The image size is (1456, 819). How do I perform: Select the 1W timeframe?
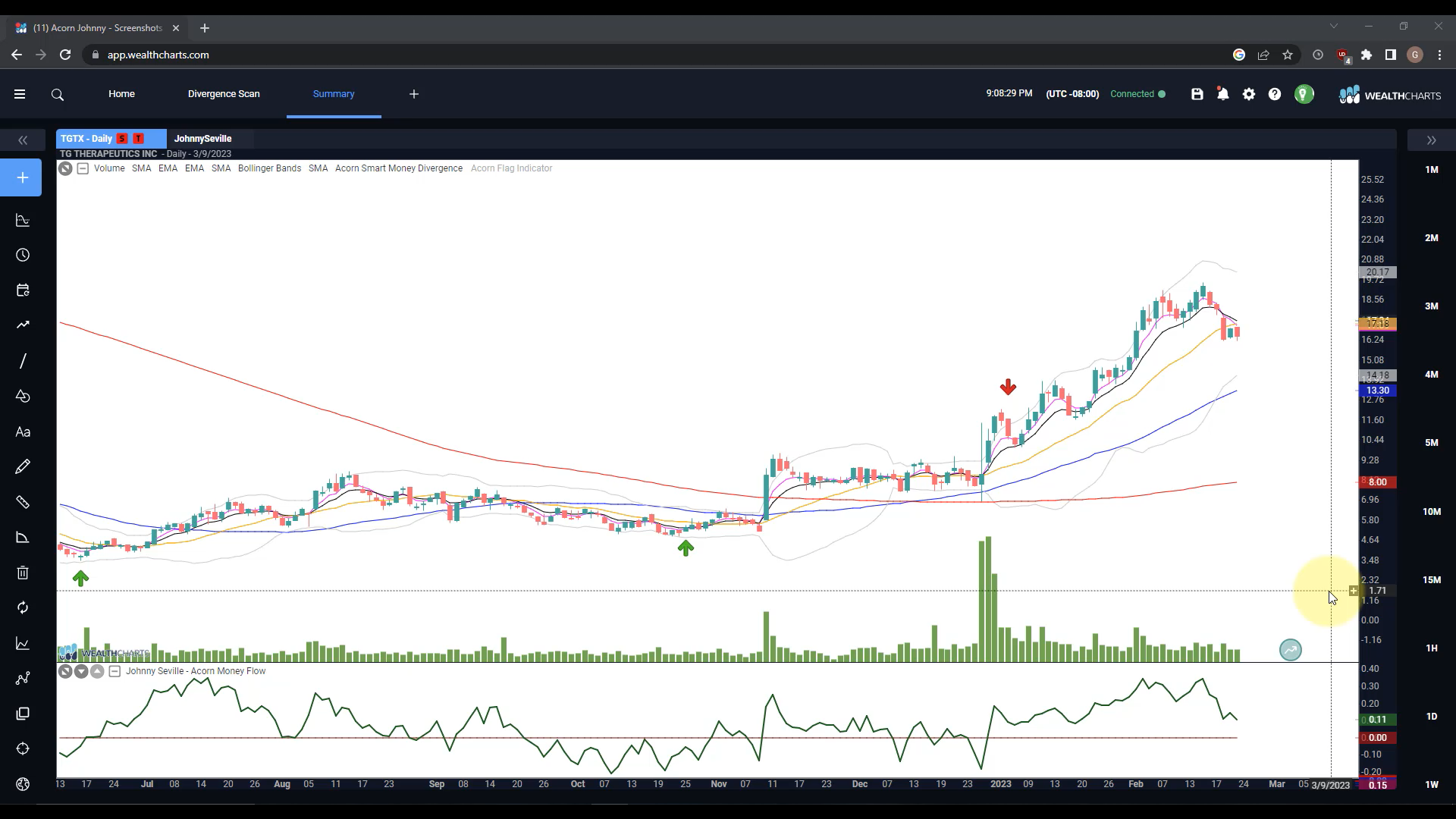[1431, 785]
